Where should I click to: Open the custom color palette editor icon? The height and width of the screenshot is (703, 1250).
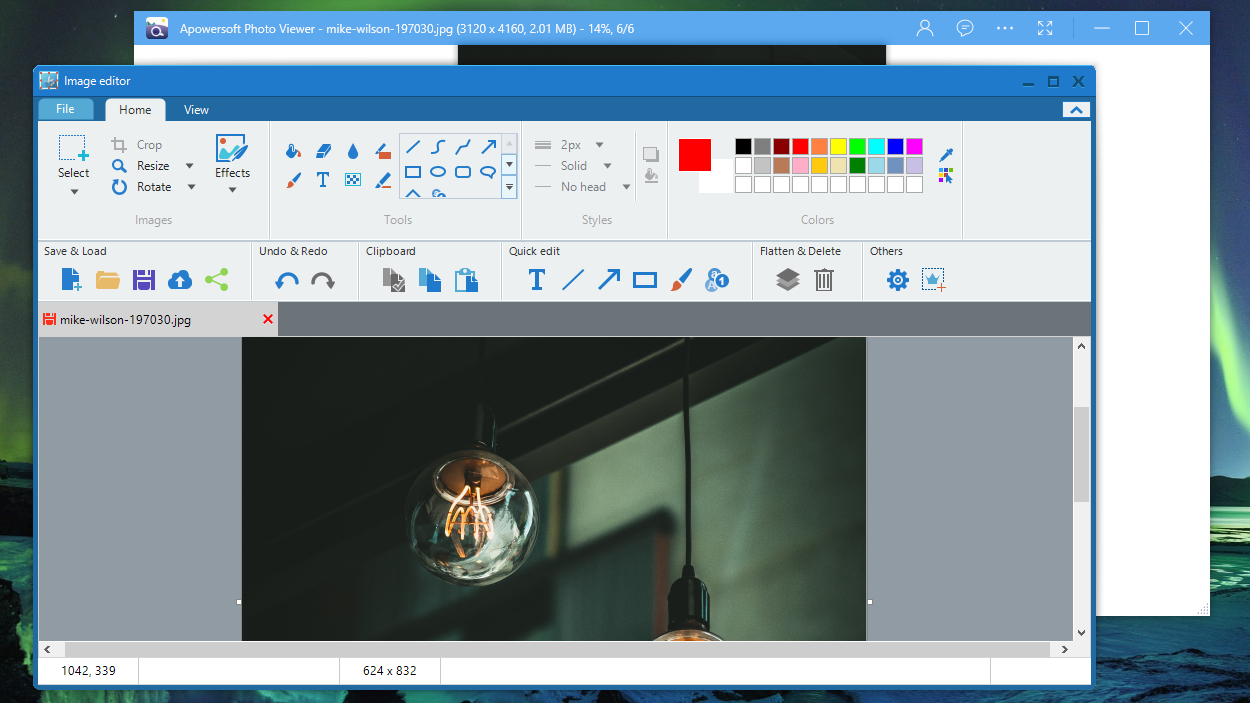[946, 175]
